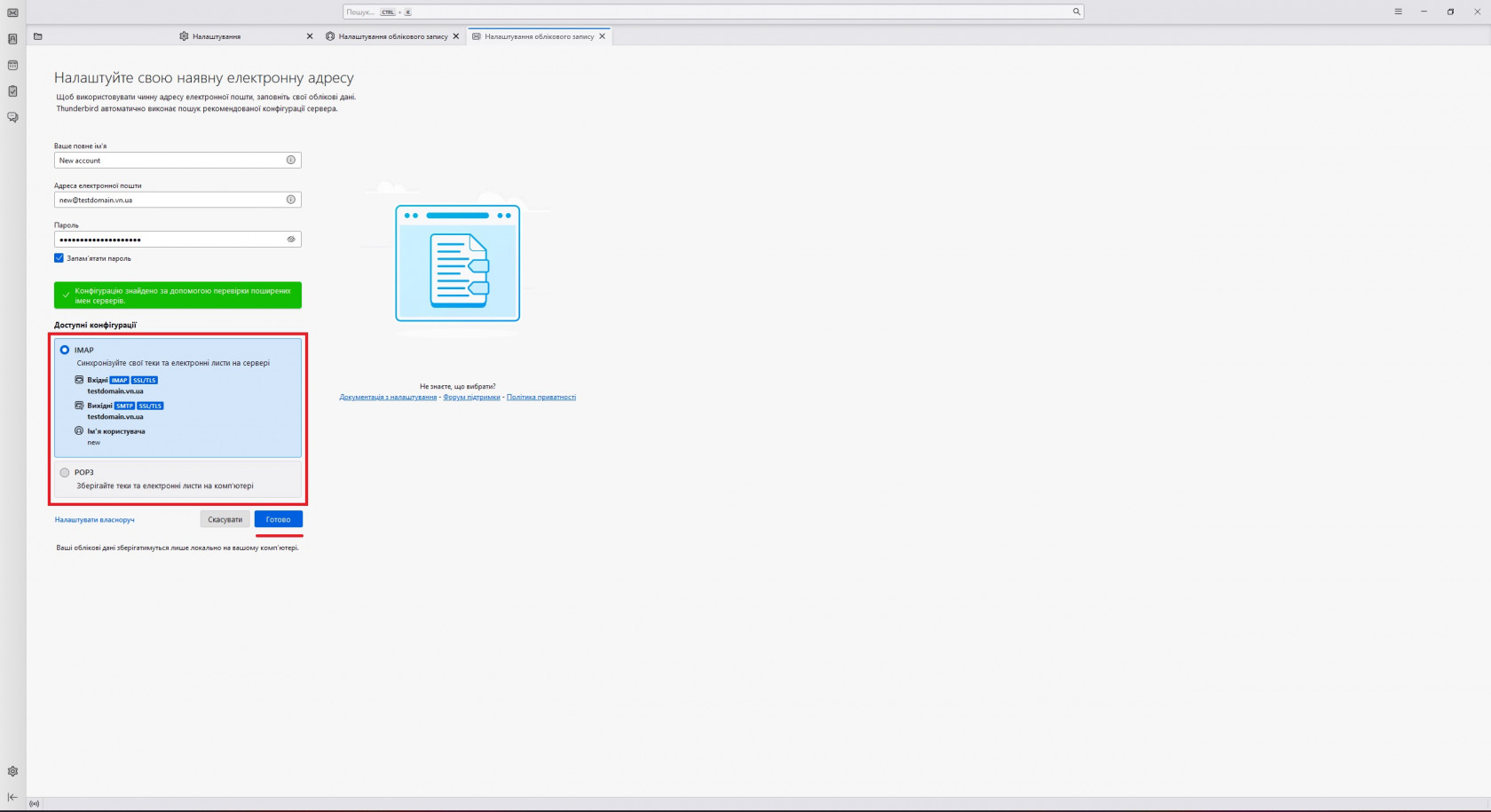Close the active account setup tab

coord(603,36)
